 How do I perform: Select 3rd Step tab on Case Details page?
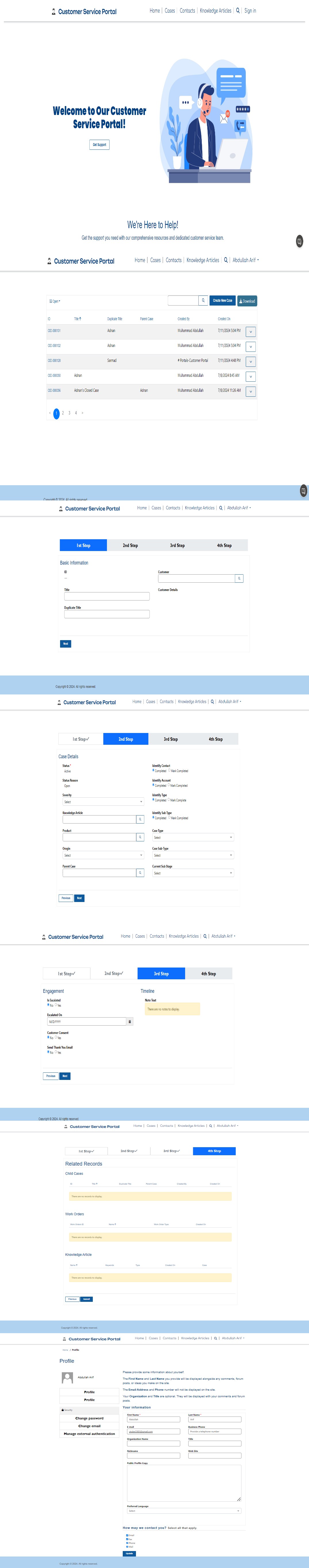point(171,739)
